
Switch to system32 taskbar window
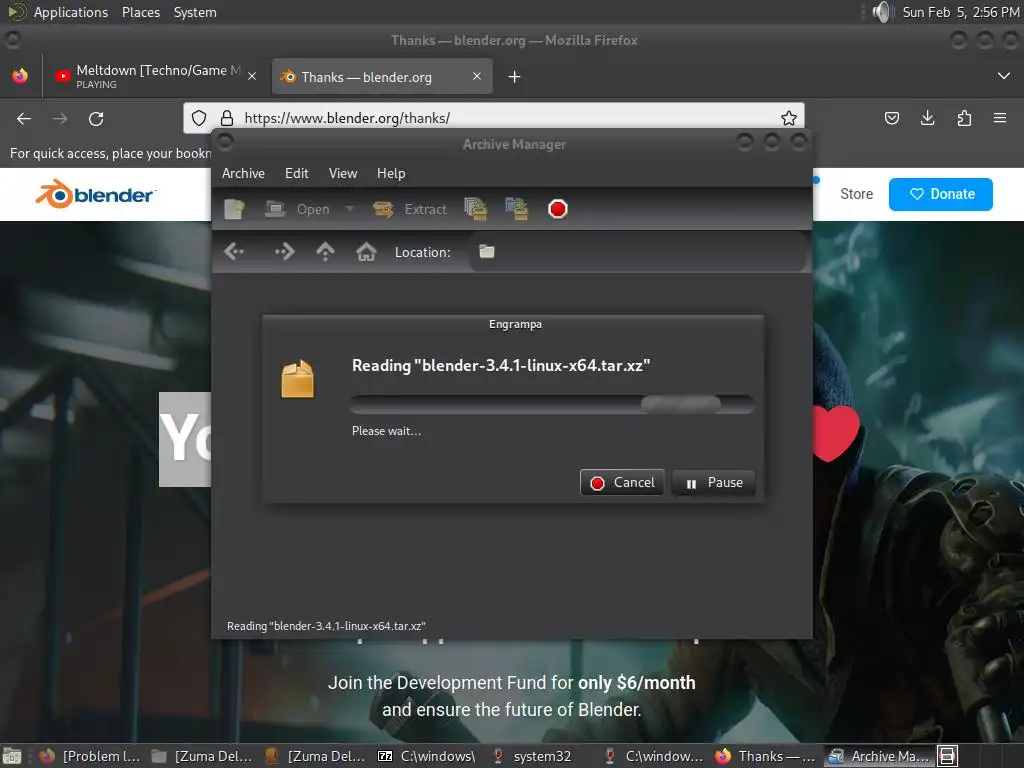pyautogui.click(x=531, y=756)
